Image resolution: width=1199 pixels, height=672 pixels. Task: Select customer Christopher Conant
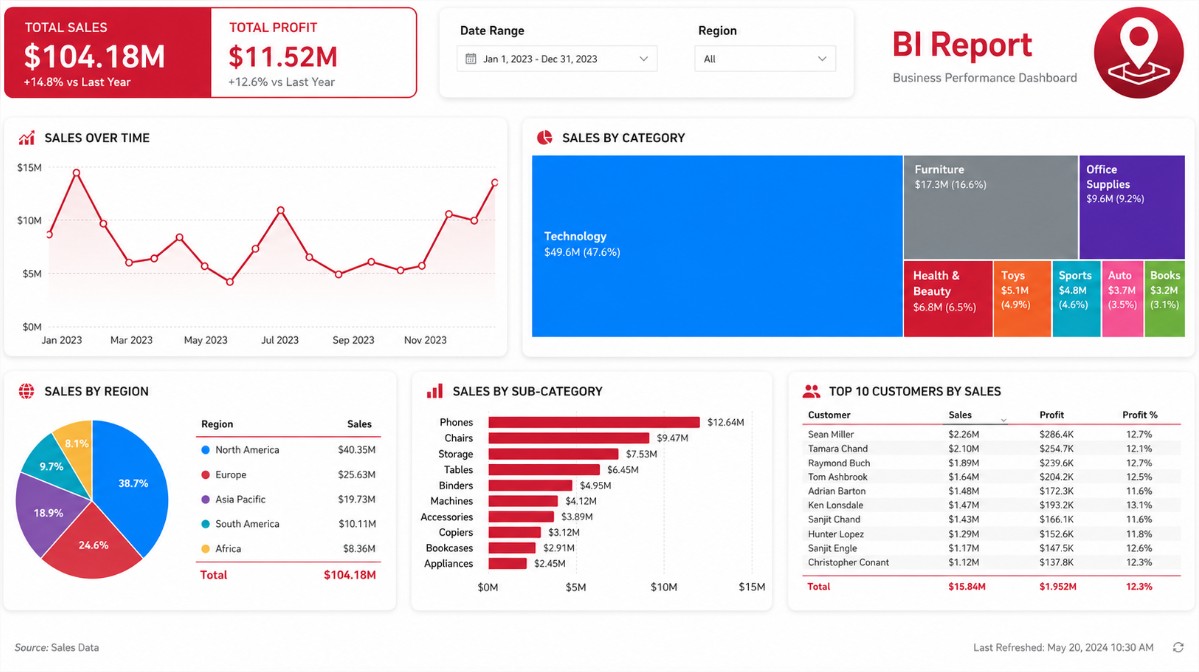pyautogui.click(x=991, y=563)
